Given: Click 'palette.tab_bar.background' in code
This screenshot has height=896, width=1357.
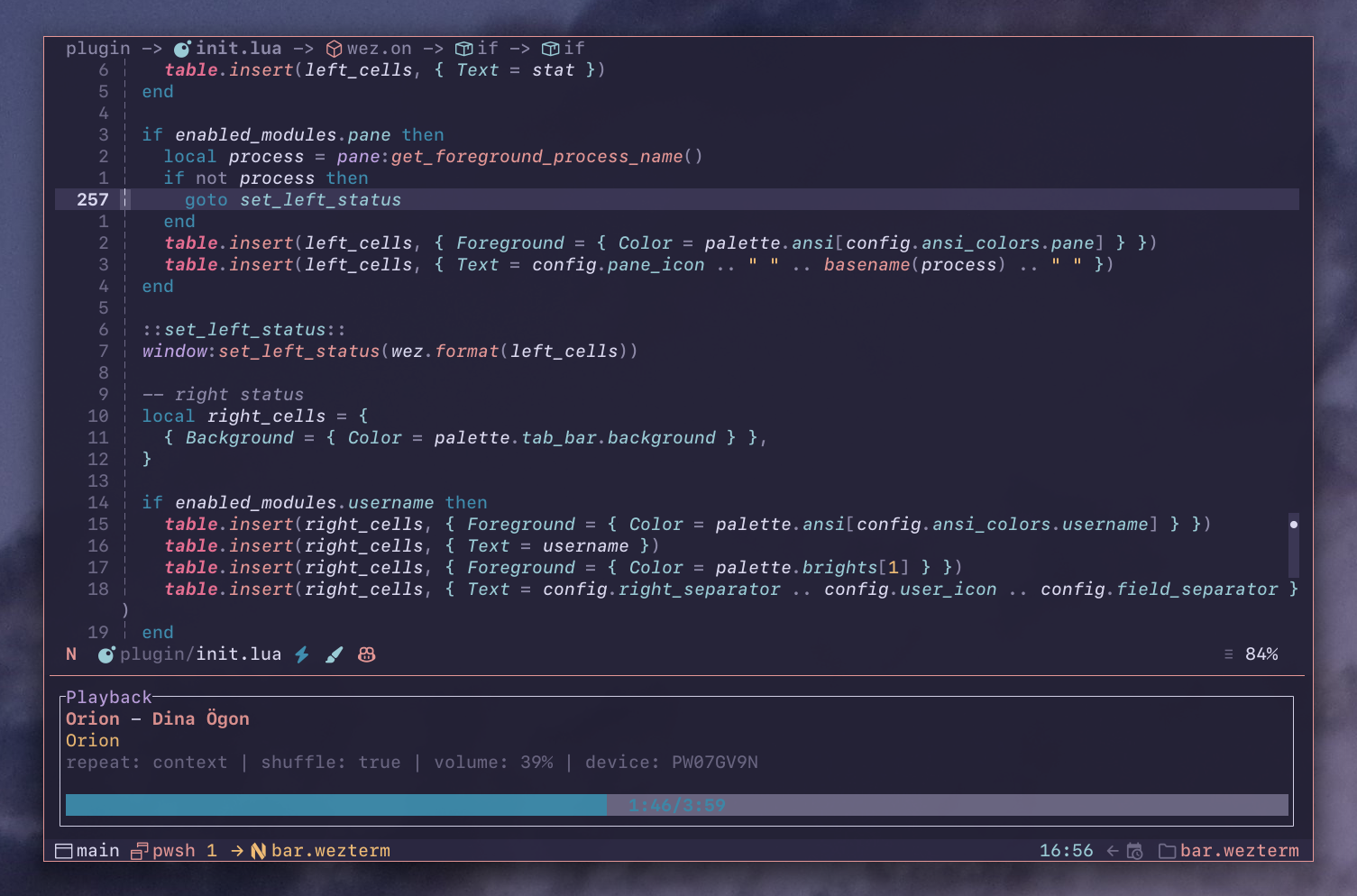Looking at the screenshot, I should coord(574,438).
